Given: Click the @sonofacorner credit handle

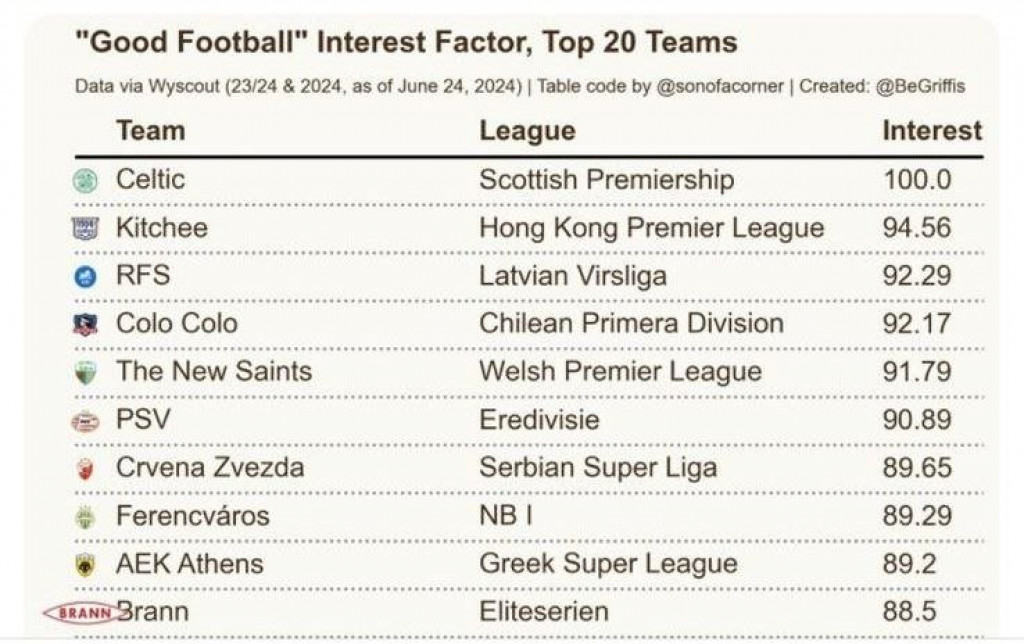Looking at the screenshot, I should point(720,87).
